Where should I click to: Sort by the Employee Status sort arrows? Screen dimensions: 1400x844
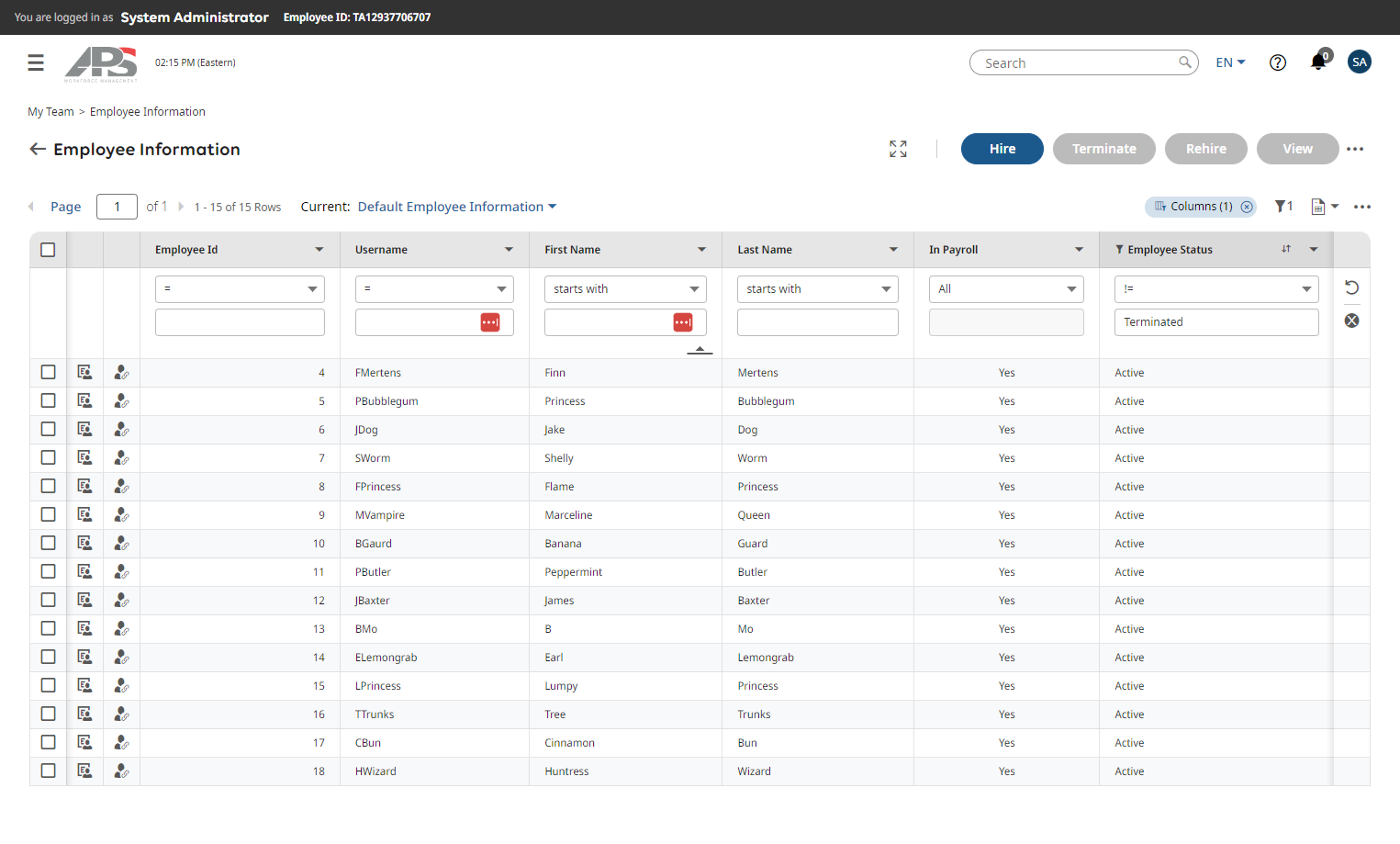1286,250
